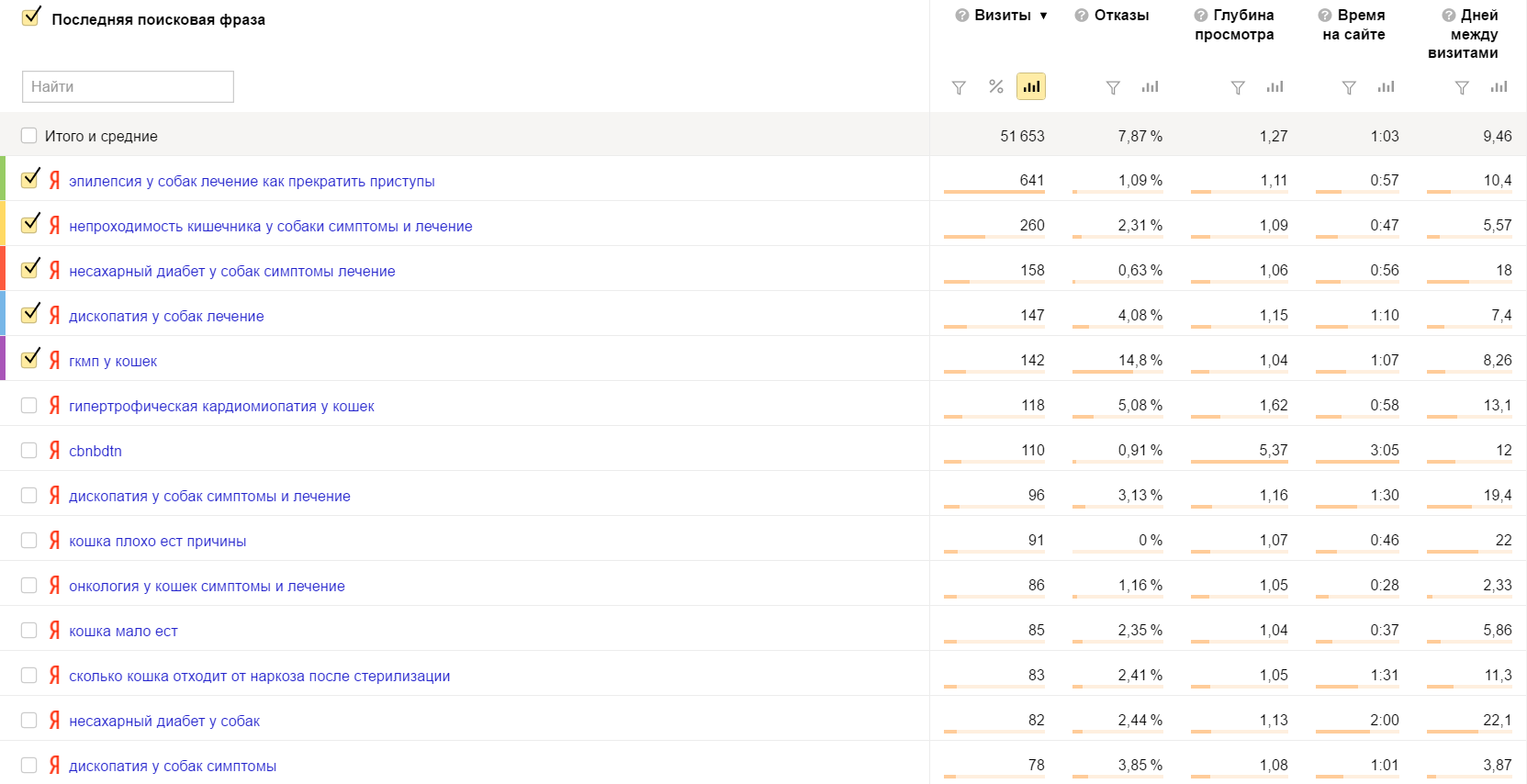Sort by the Отказы column header
1527x784 pixels.
point(1121,16)
